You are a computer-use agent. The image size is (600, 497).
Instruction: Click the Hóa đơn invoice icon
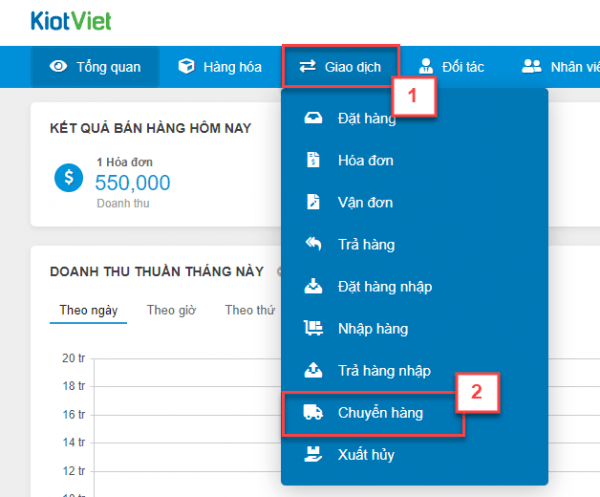tap(313, 160)
